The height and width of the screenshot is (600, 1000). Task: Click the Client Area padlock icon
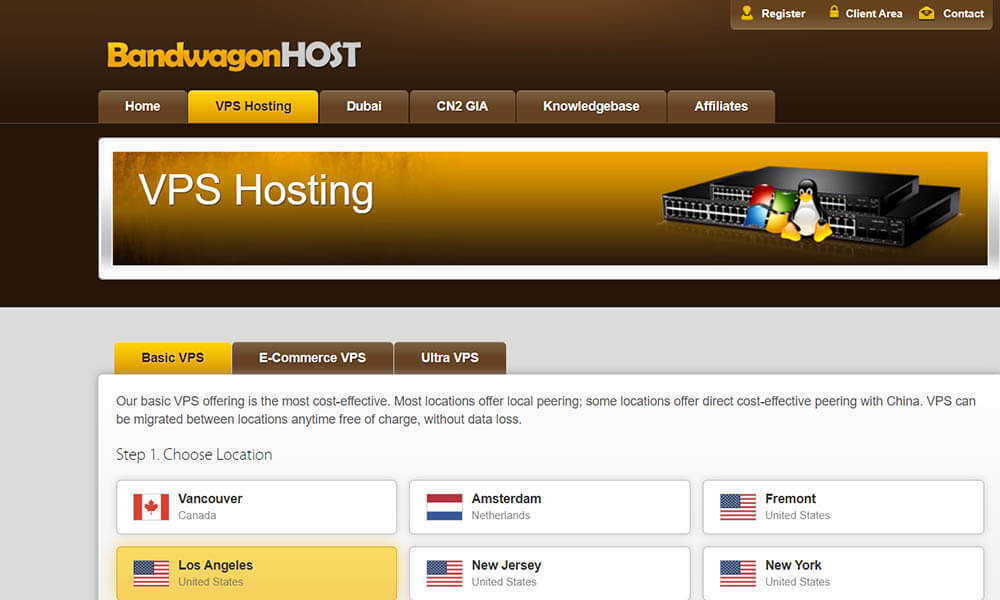[833, 13]
